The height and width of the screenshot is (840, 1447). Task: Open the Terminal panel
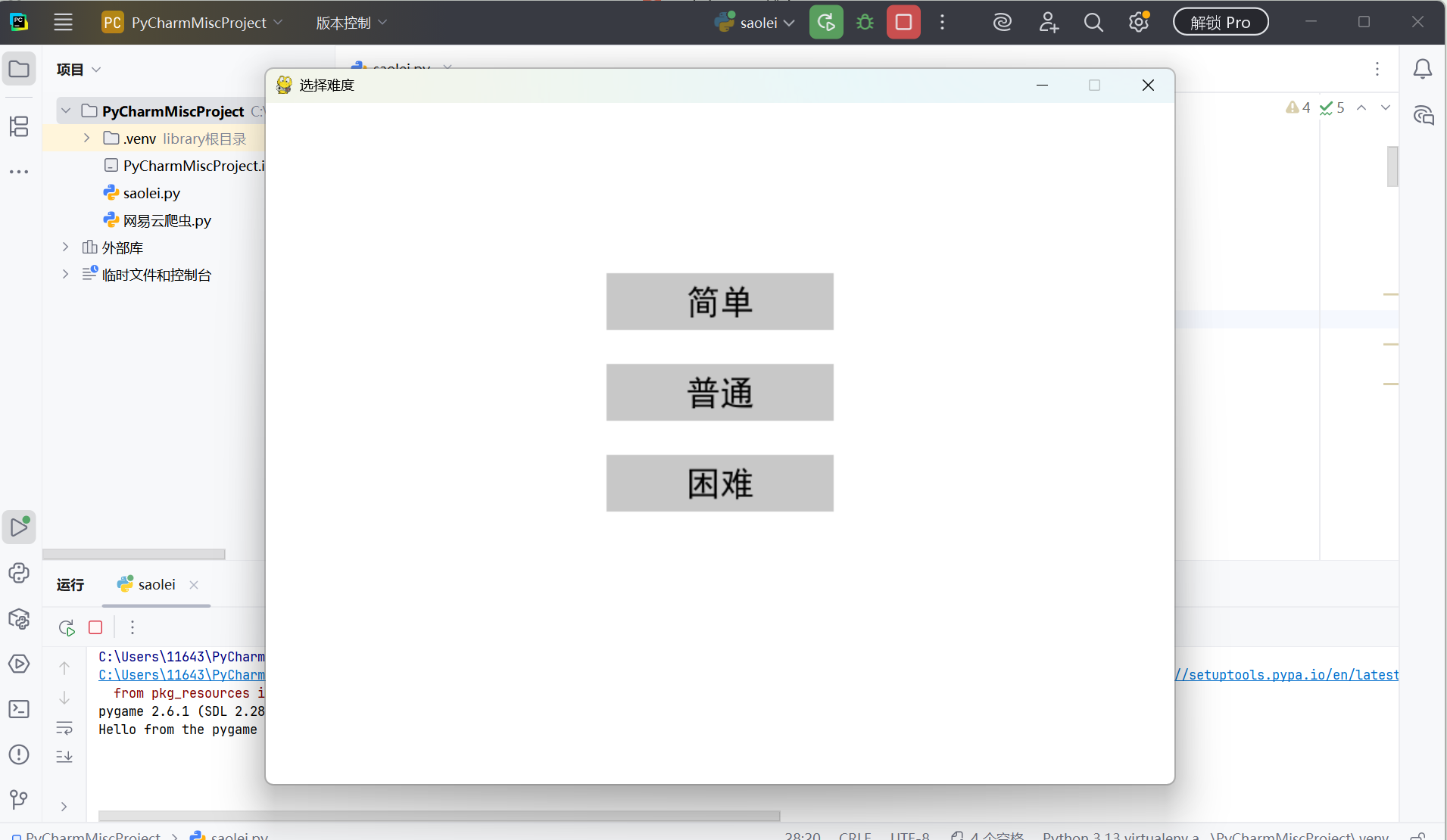pyautogui.click(x=19, y=709)
